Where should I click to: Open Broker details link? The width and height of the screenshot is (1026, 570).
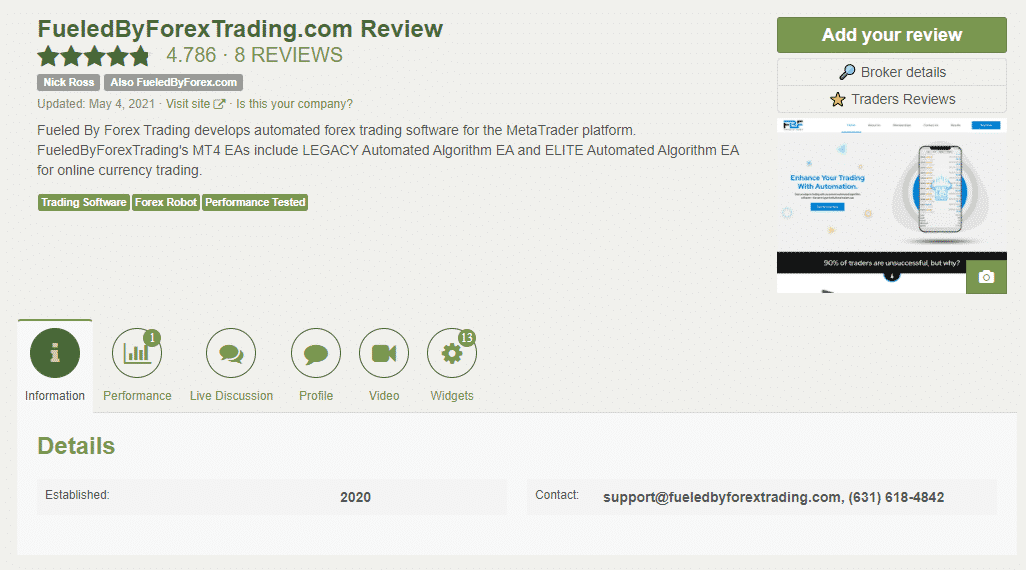[x=892, y=72]
